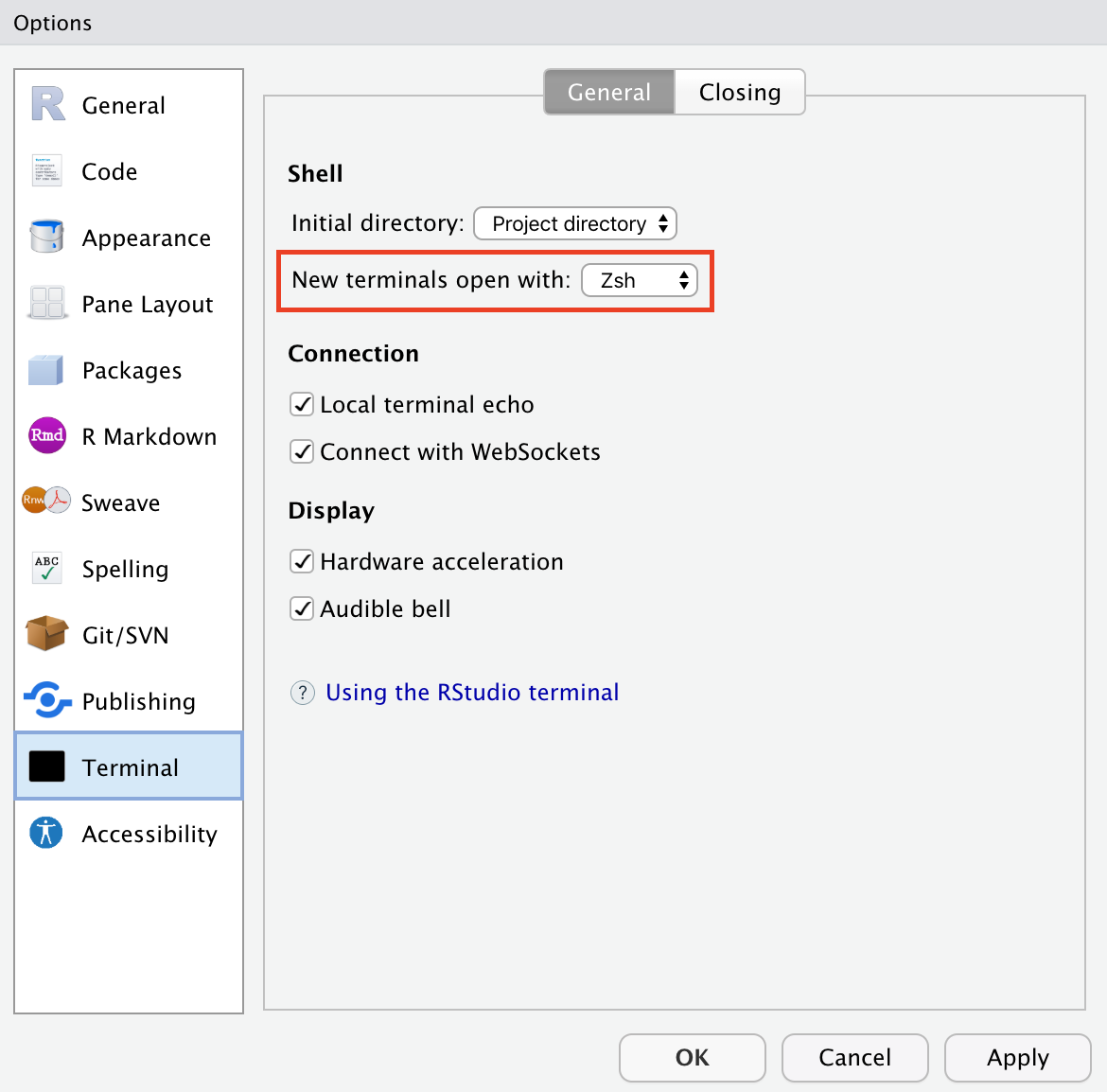Screen dimensions: 1107x1092
Task: Turn off Audible bell checkbox
Action: pos(302,608)
